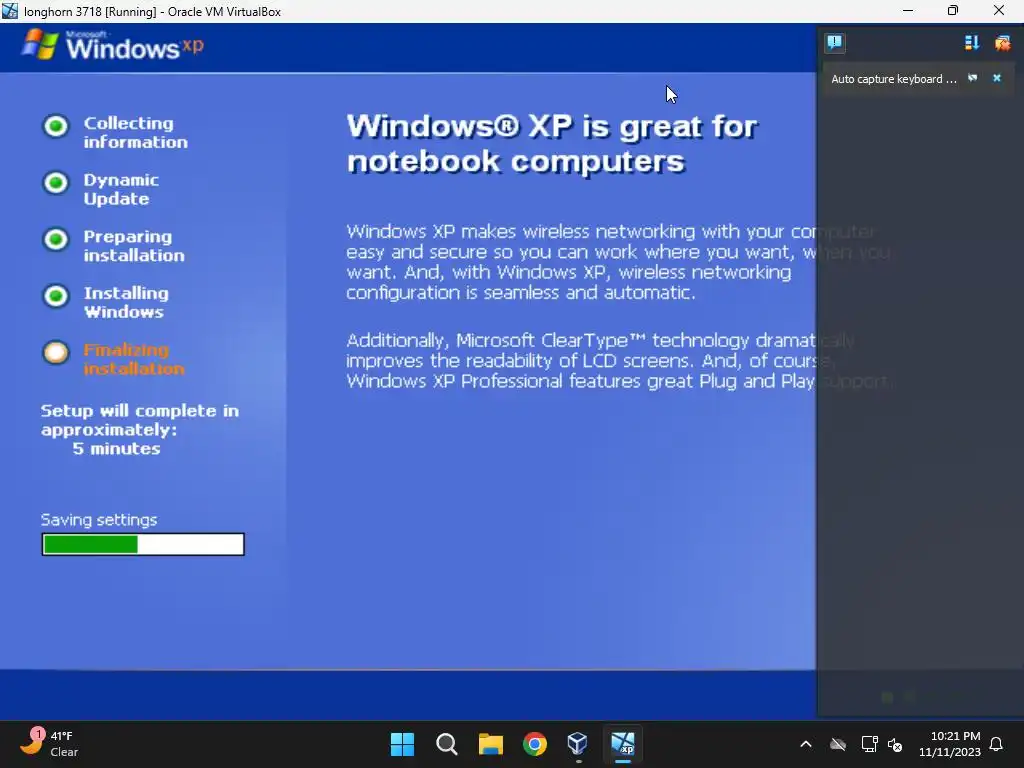This screenshot has width=1024, height=768.
Task: Click the Windows XP logo
Action: (112, 46)
